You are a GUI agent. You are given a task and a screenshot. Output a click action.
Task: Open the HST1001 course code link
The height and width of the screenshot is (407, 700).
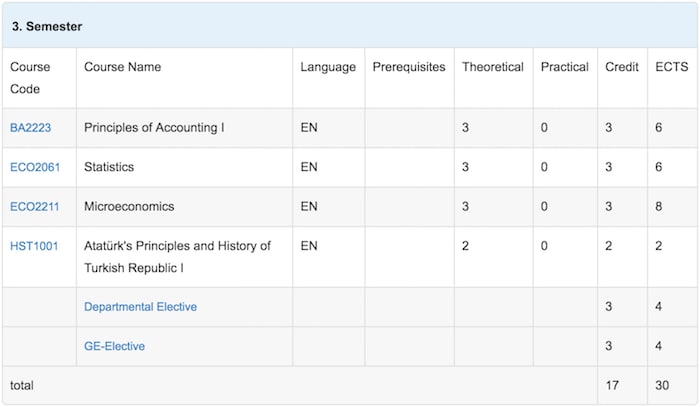(34, 246)
